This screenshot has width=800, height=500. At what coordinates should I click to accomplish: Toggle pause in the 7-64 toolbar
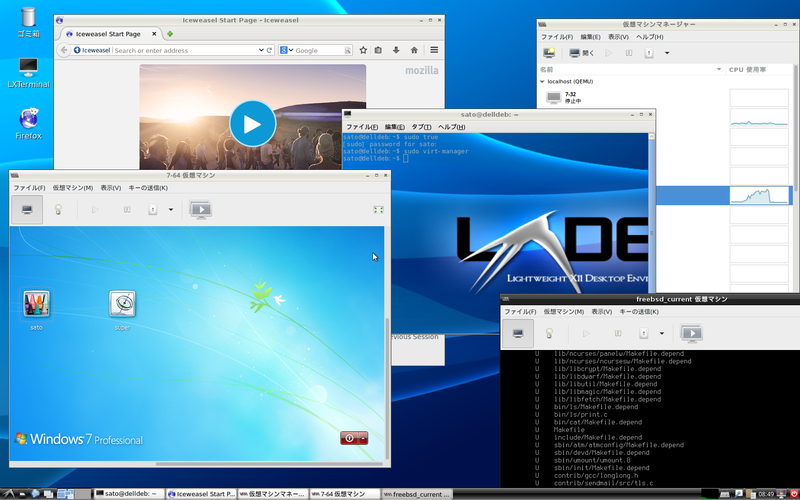pos(127,210)
